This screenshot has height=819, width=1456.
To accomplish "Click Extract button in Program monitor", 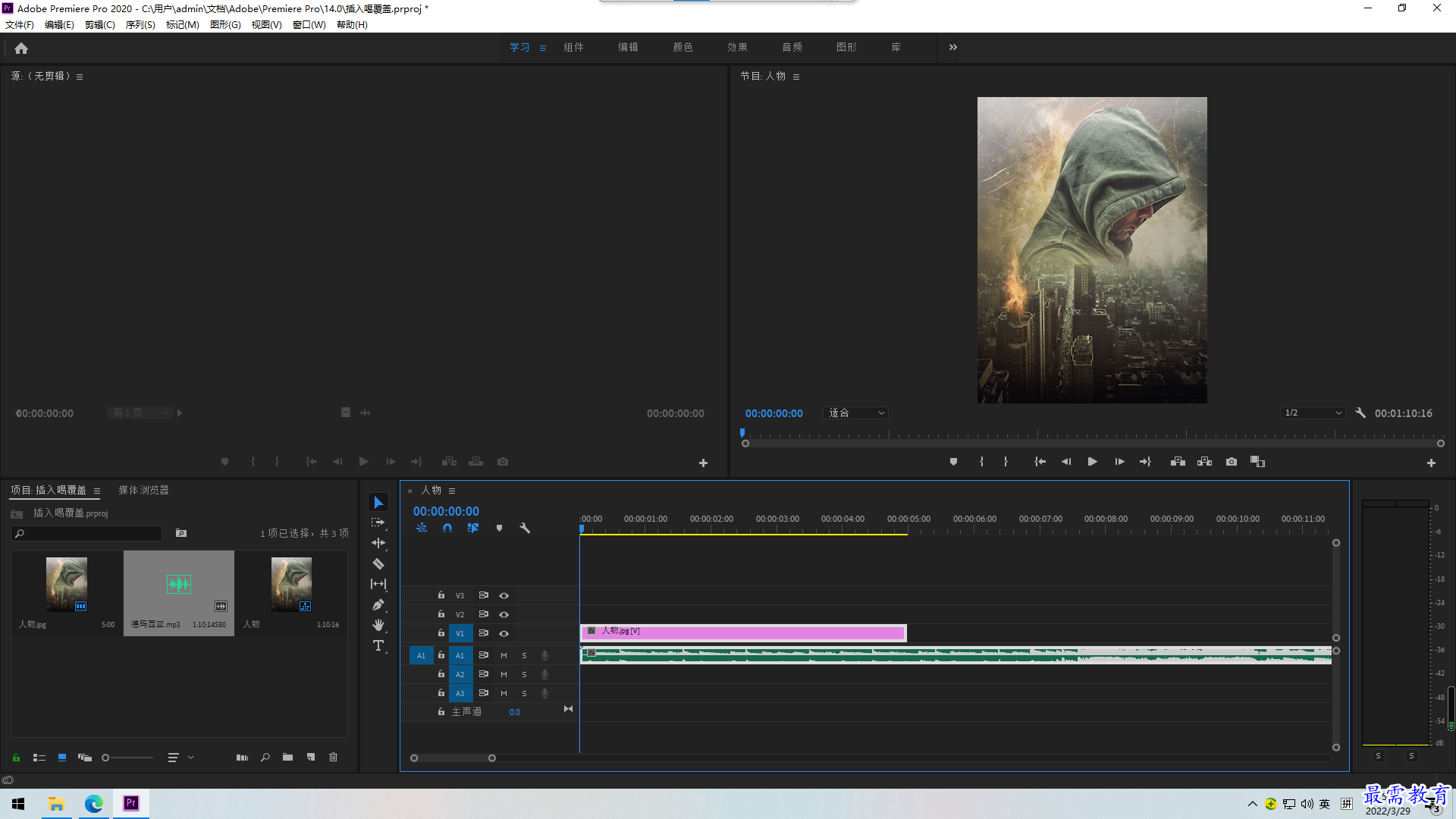I will [1204, 462].
